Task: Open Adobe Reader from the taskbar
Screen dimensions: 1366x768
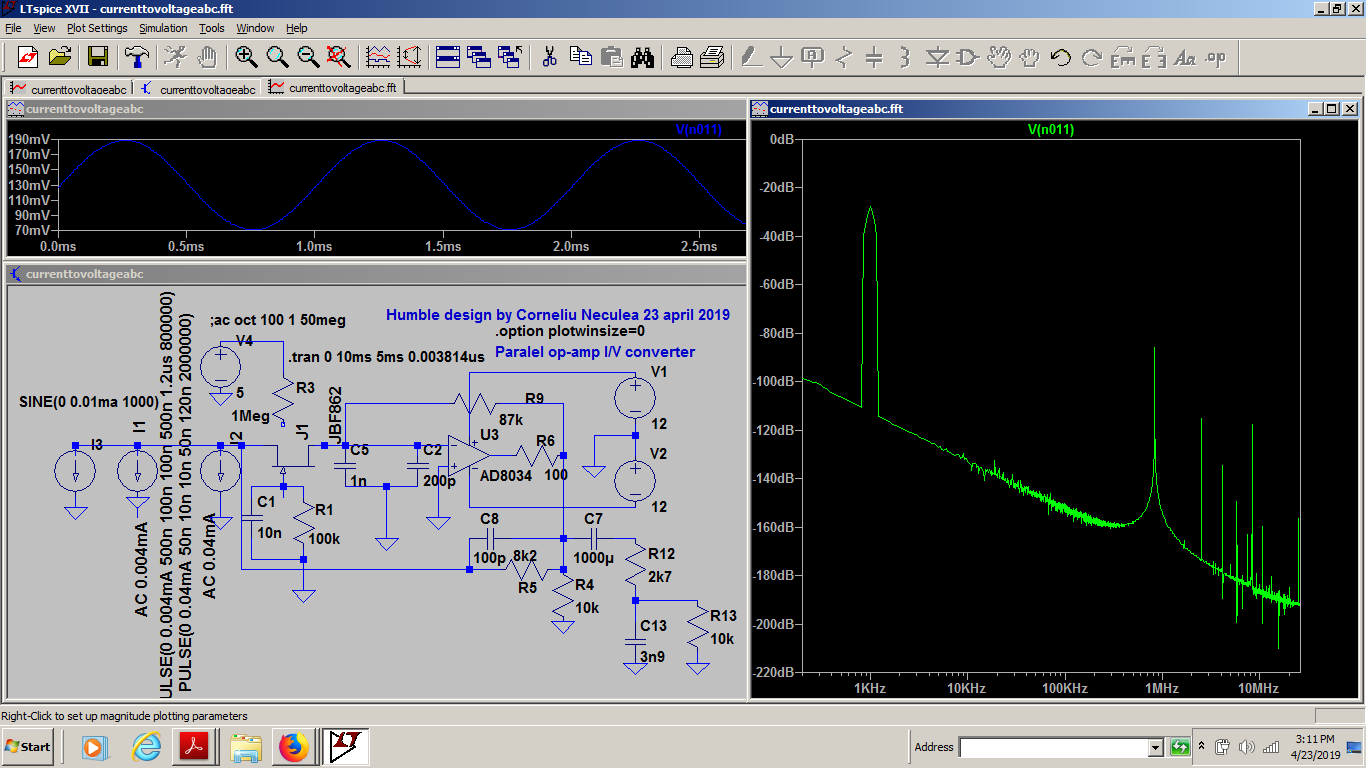Action: click(192, 747)
